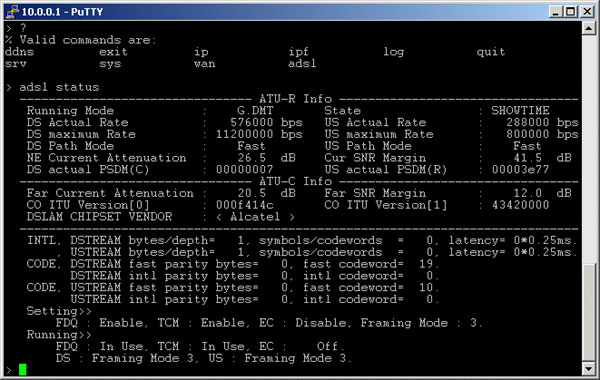The height and width of the screenshot is (380, 600).
Task: Click the 'Running Mode' label
Action: tap(70, 111)
